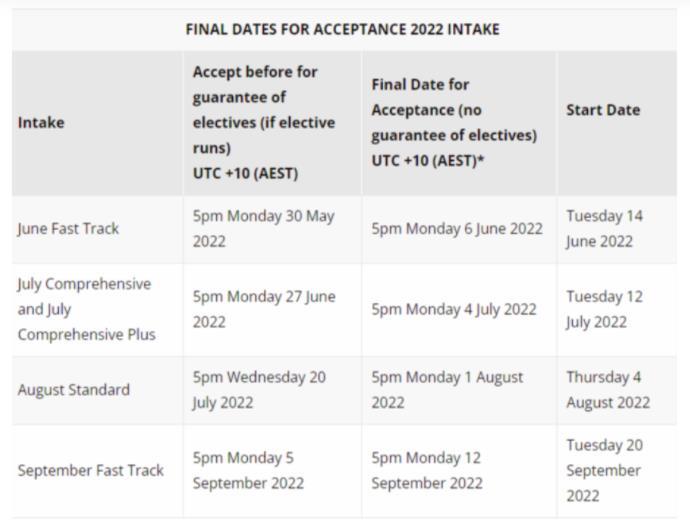Click the "Accept before for guarantee of electives" header
Screen dimensions: 690x529
point(264,122)
